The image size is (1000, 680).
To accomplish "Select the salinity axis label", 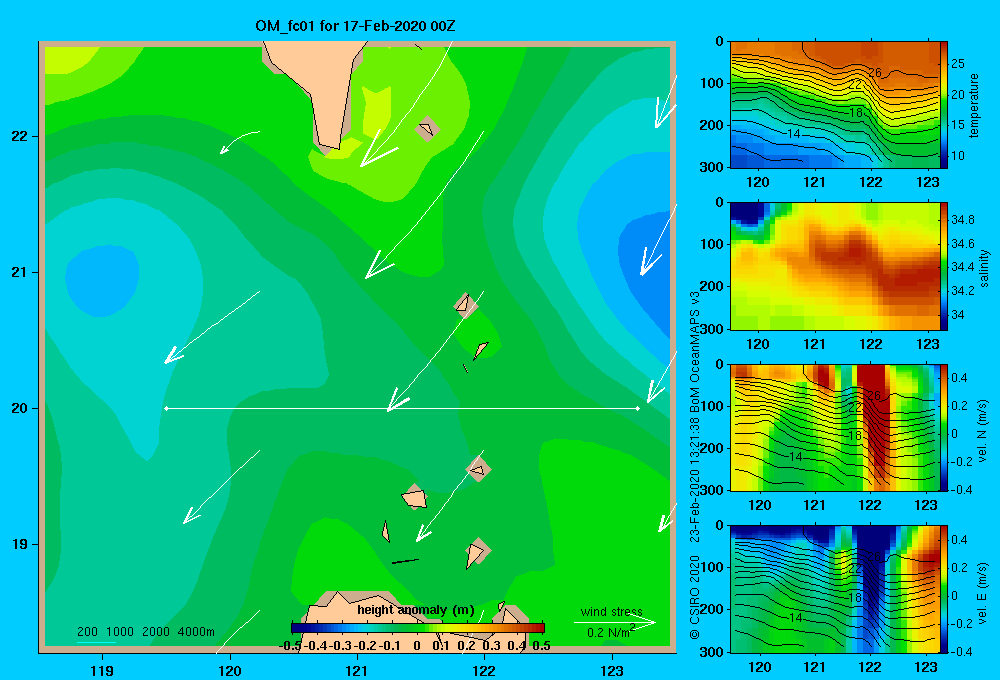I will click(984, 268).
